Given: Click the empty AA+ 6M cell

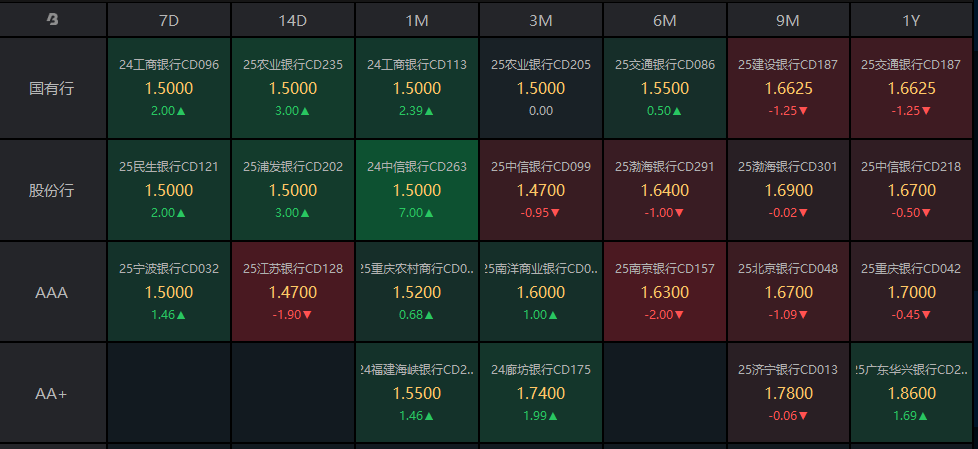Looking at the screenshot, I should [665, 393].
